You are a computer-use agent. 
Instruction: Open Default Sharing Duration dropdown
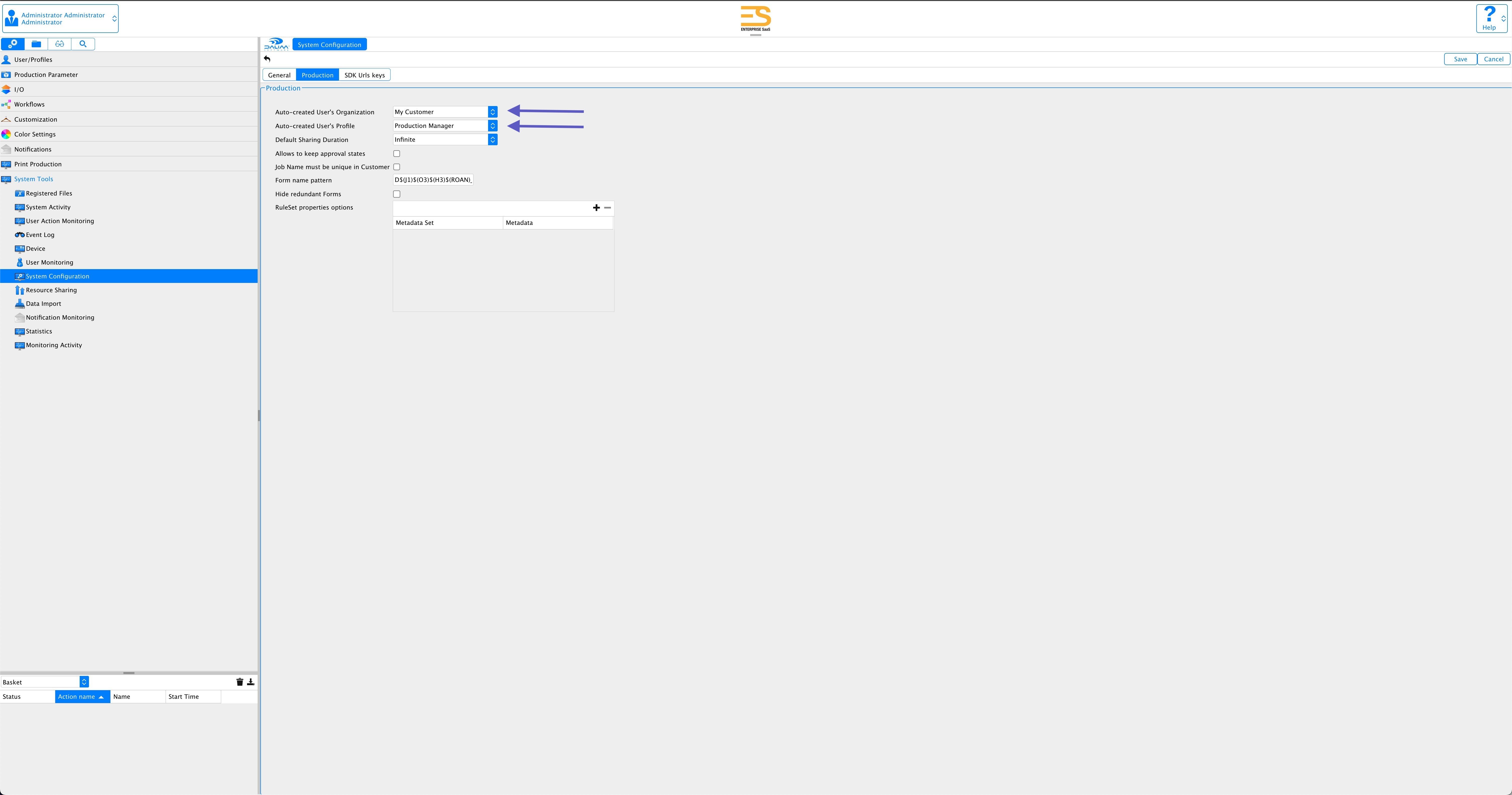[x=445, y=140]
